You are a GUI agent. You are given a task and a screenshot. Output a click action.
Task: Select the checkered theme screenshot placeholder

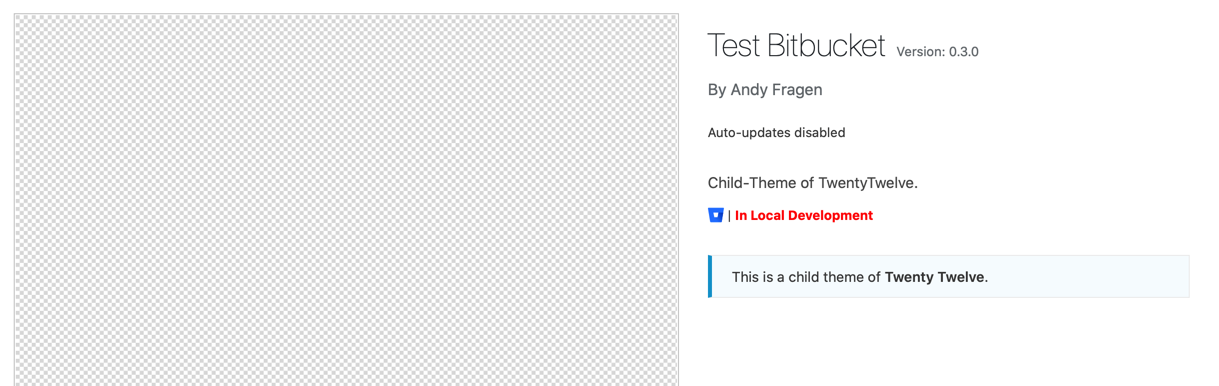coord(346,200)
